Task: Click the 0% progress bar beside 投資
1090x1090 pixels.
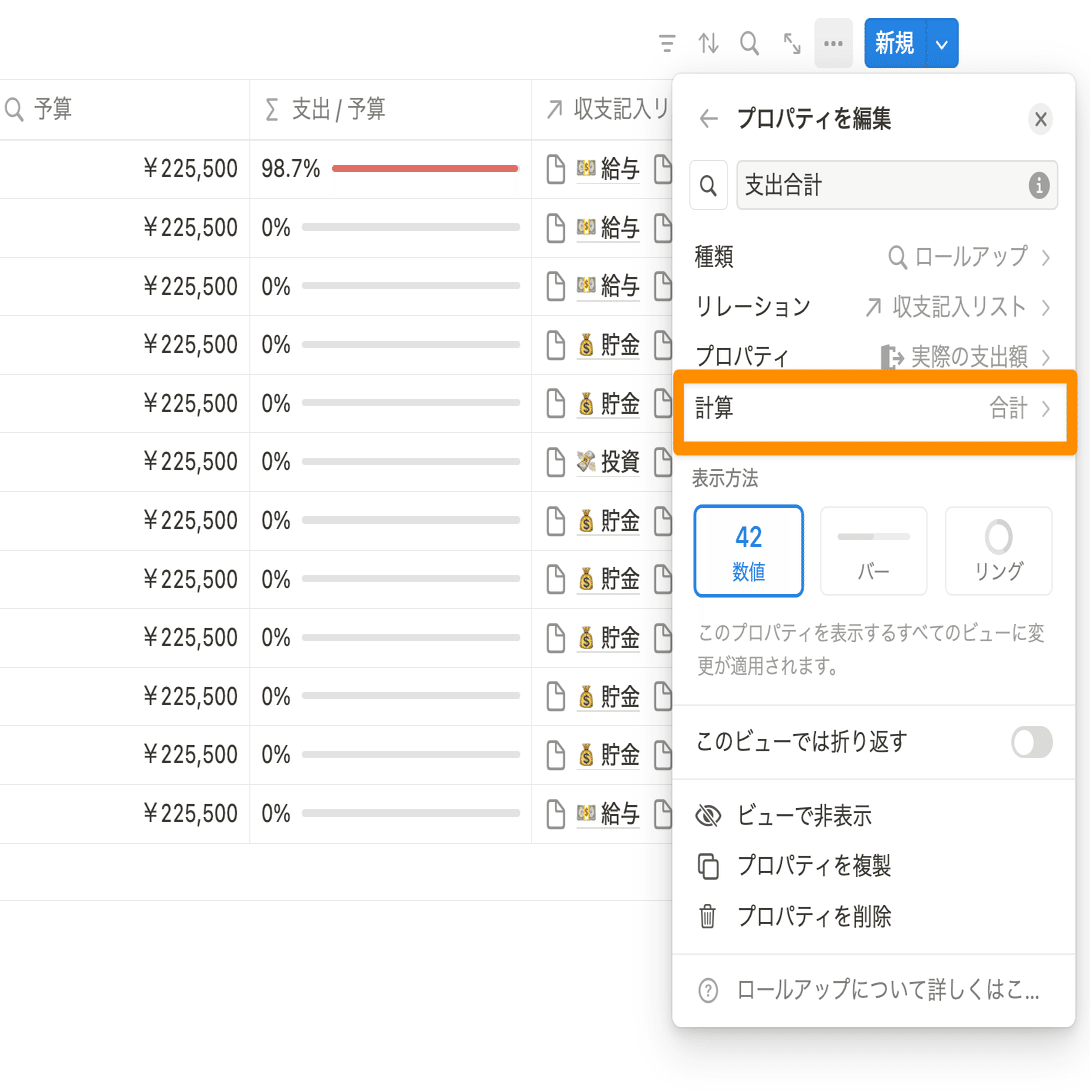Action: [411, 461]
